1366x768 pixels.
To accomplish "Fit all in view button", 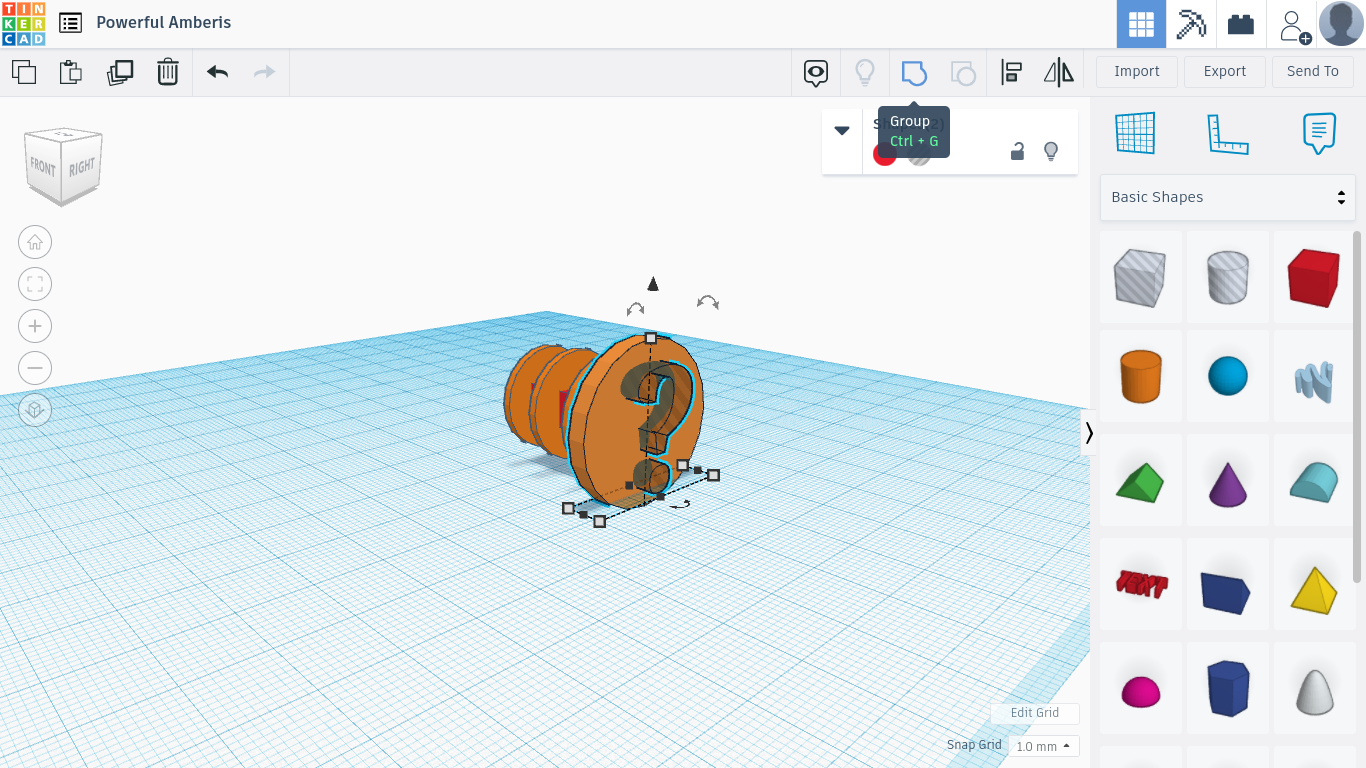I will click(x=35, y=284).
